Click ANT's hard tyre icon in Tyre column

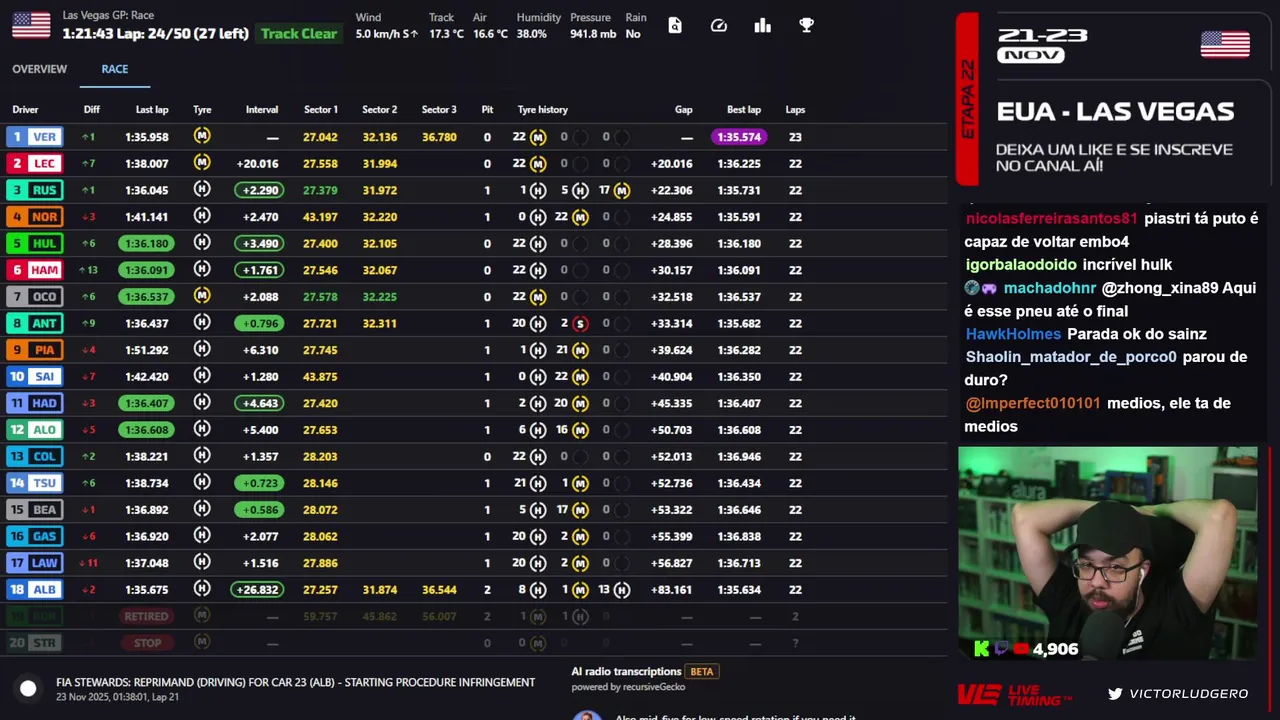[202, 323]
